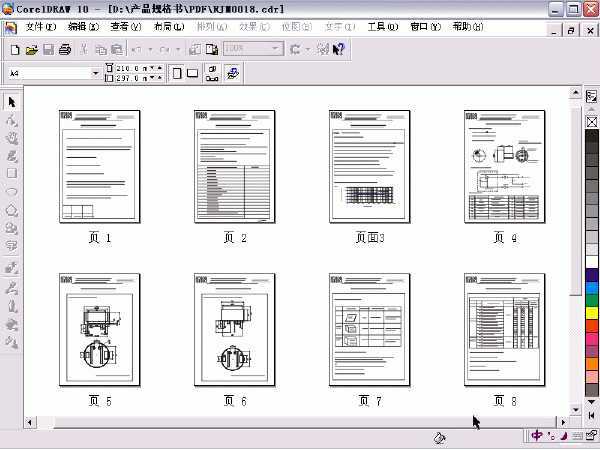Pick the green color swatch
The width and height of the screenshot is (600, 450).
(x=592, y=300)
